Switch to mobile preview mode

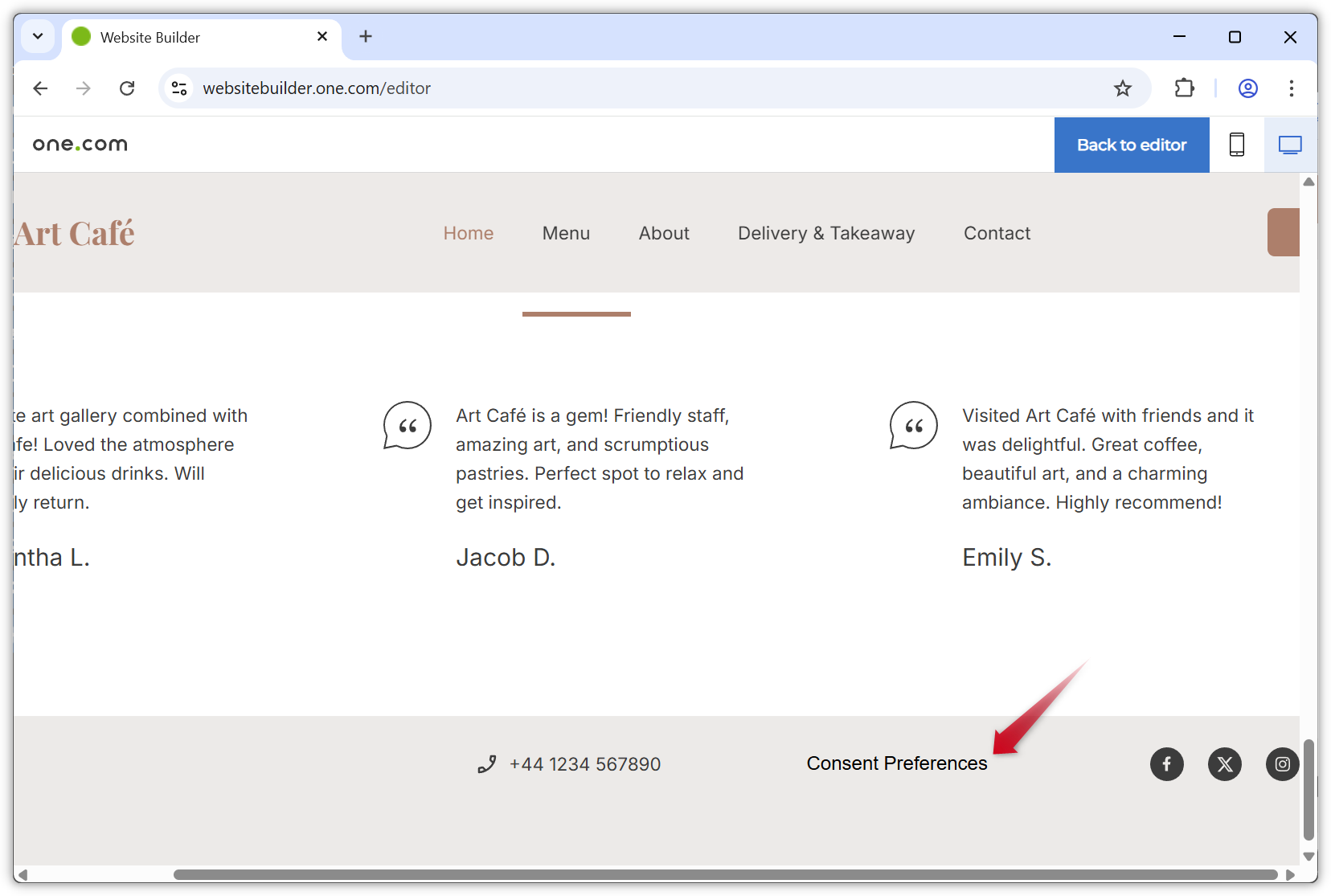(x=1236, y=145)
